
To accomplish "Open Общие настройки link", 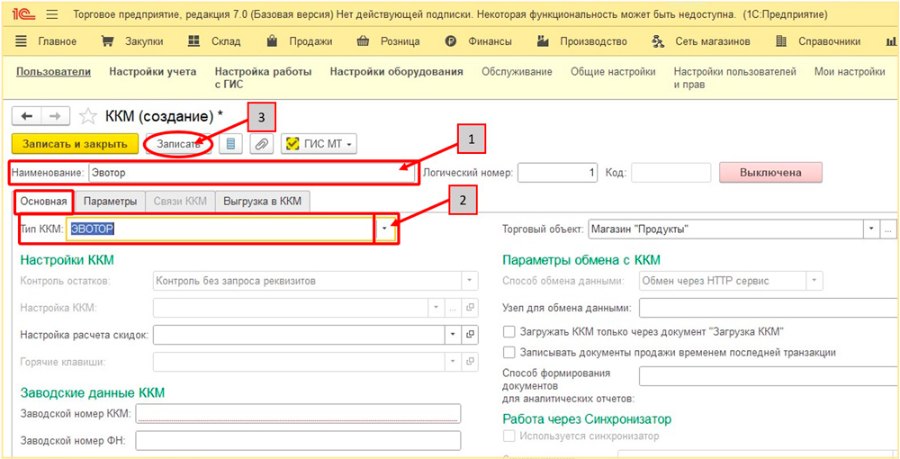I will tap(613, 72).
